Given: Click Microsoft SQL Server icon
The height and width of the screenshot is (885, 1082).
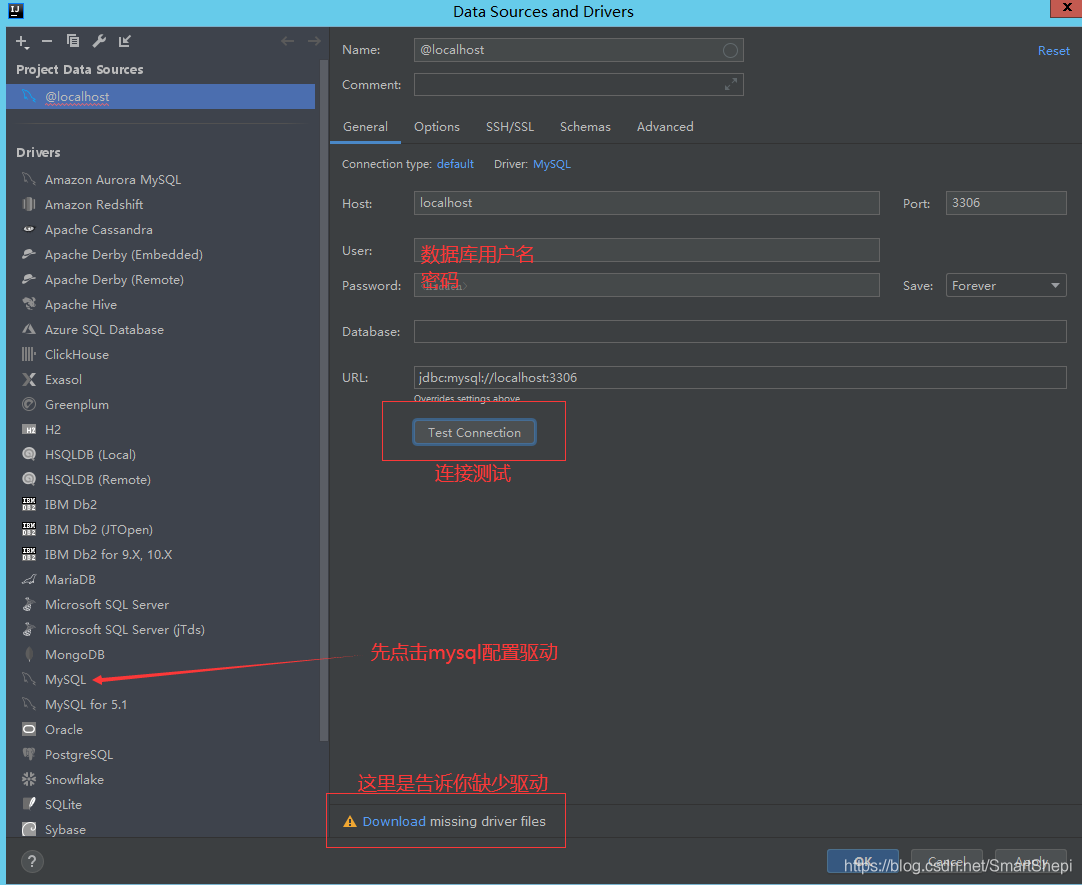Looking at the screenshot, I should (28, 604).
